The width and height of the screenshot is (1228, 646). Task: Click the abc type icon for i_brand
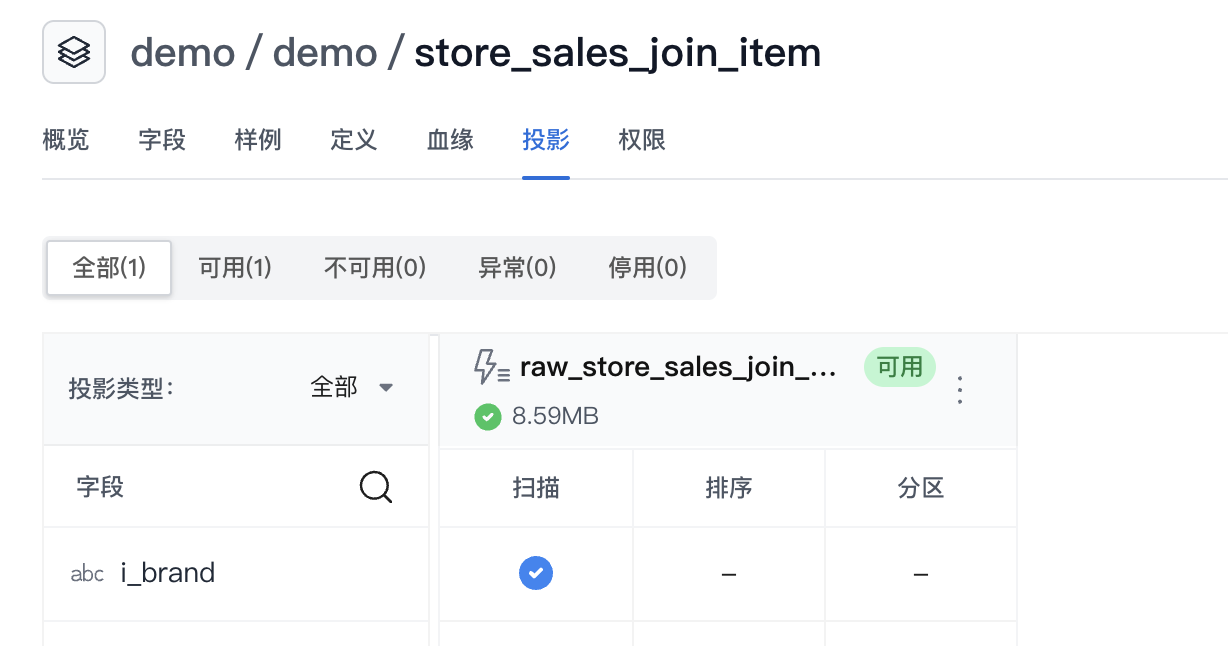(87, 574)
